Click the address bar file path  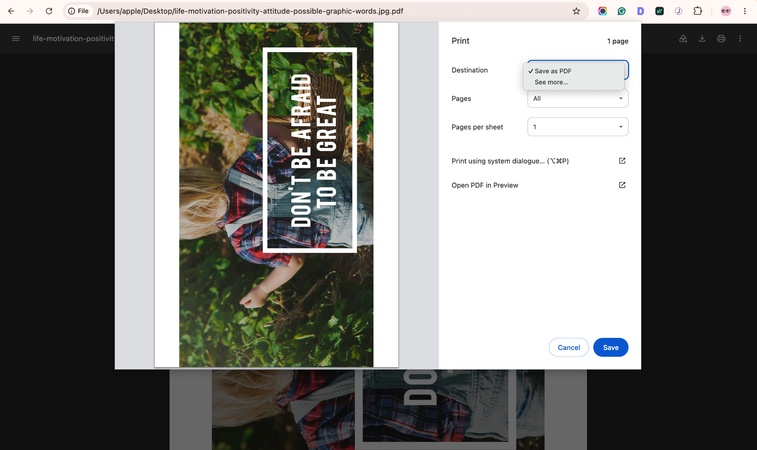click(250, 11)
